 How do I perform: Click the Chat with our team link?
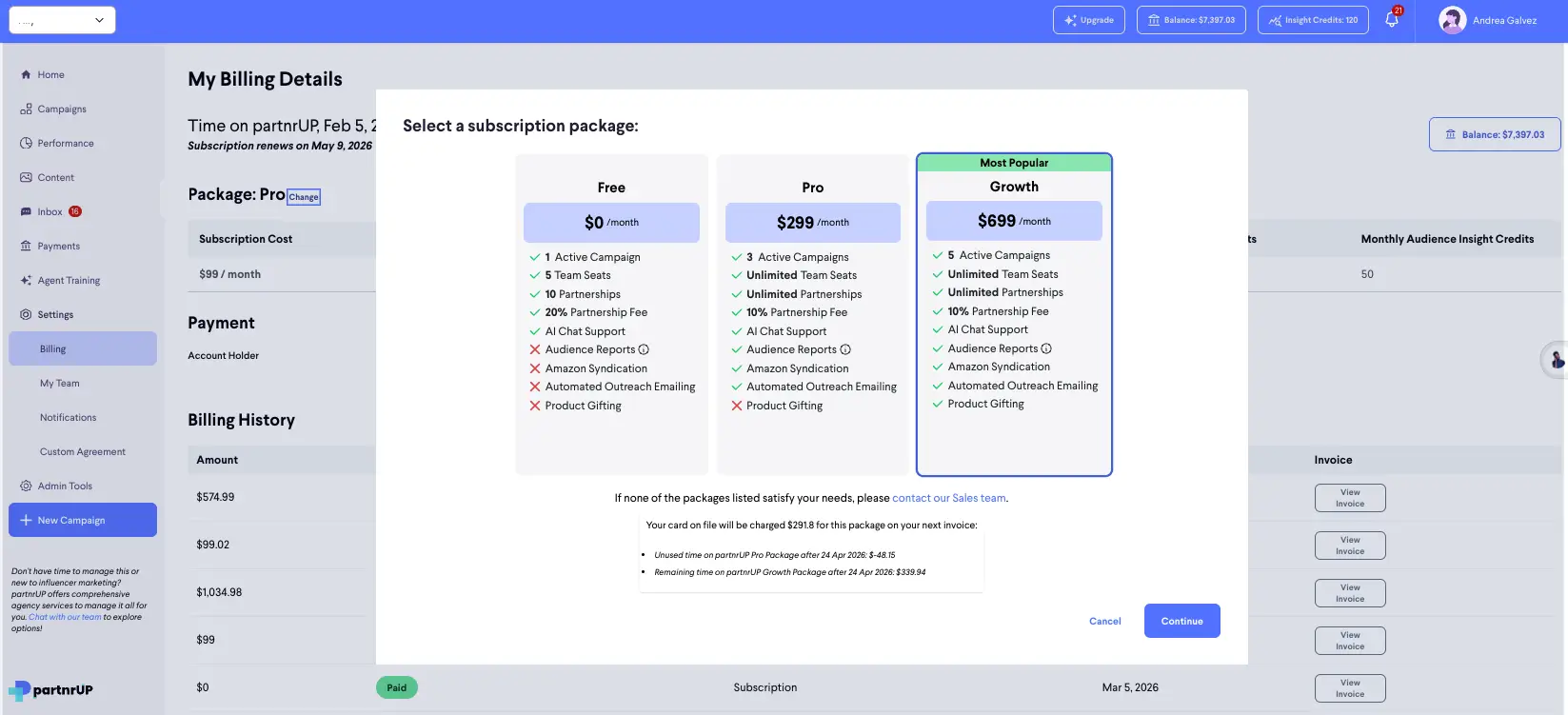click(65, 617)
